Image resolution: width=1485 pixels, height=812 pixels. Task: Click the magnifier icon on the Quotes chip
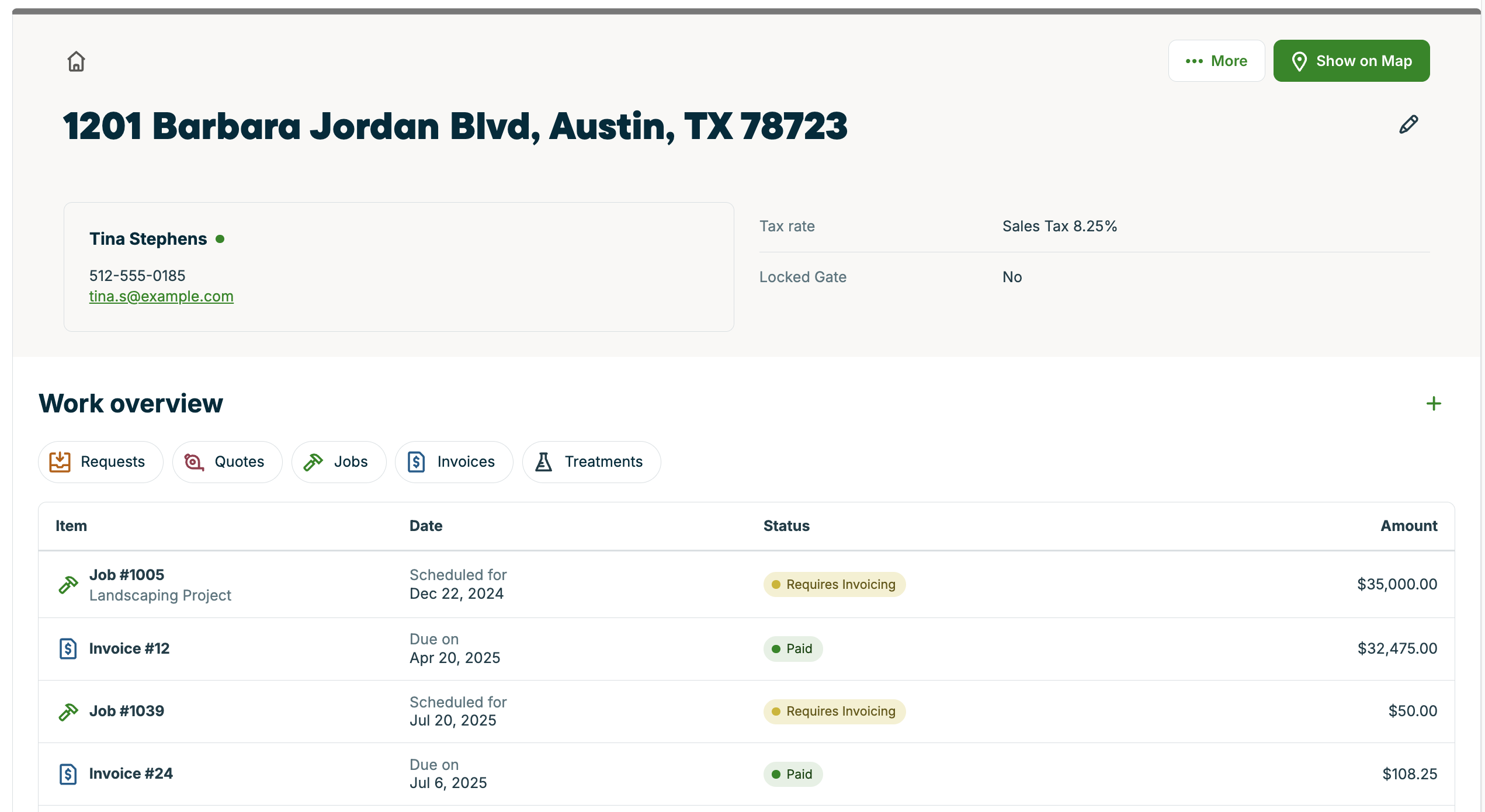coord(194,461)
